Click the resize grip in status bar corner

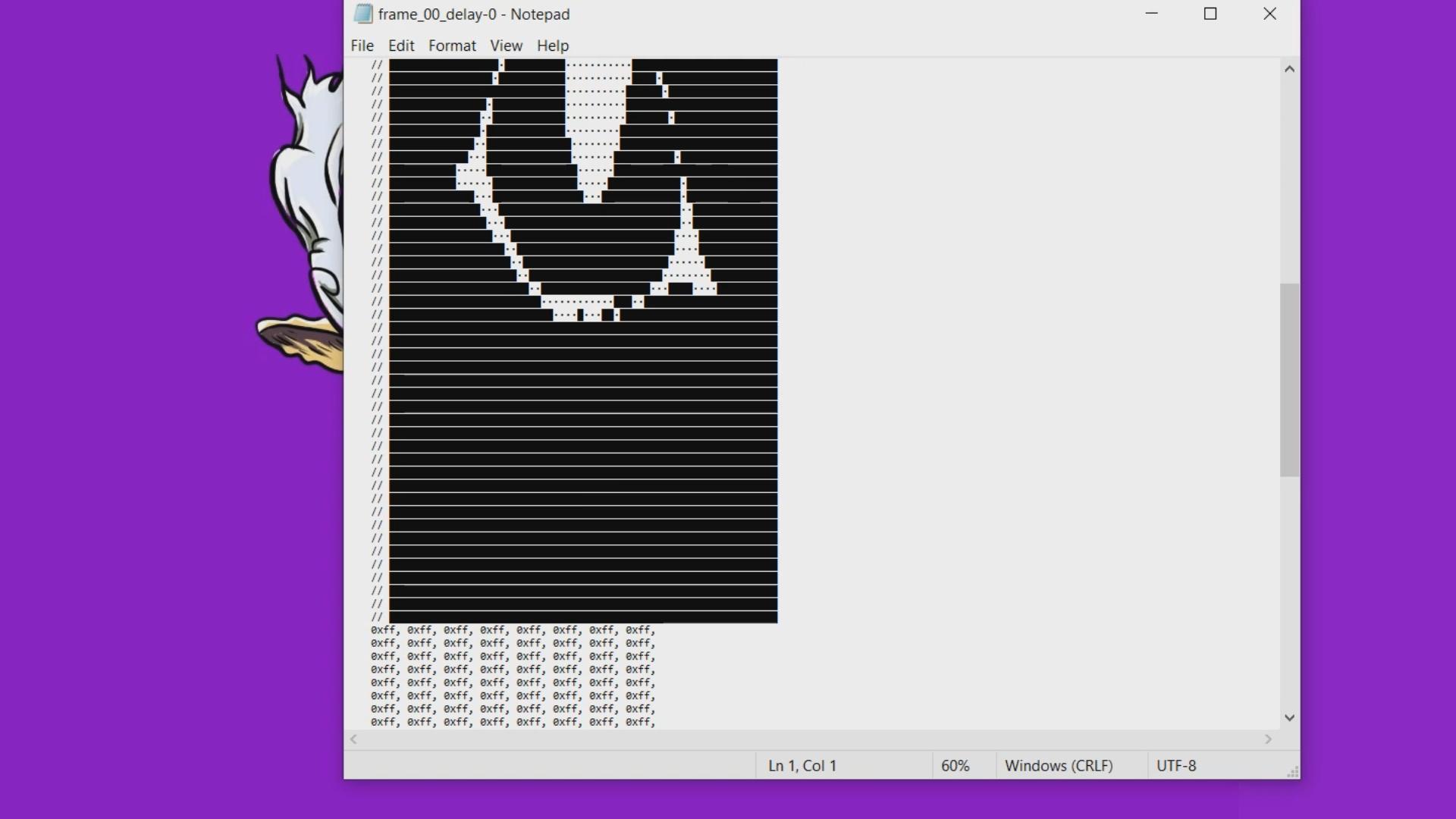pos(1292,771)
